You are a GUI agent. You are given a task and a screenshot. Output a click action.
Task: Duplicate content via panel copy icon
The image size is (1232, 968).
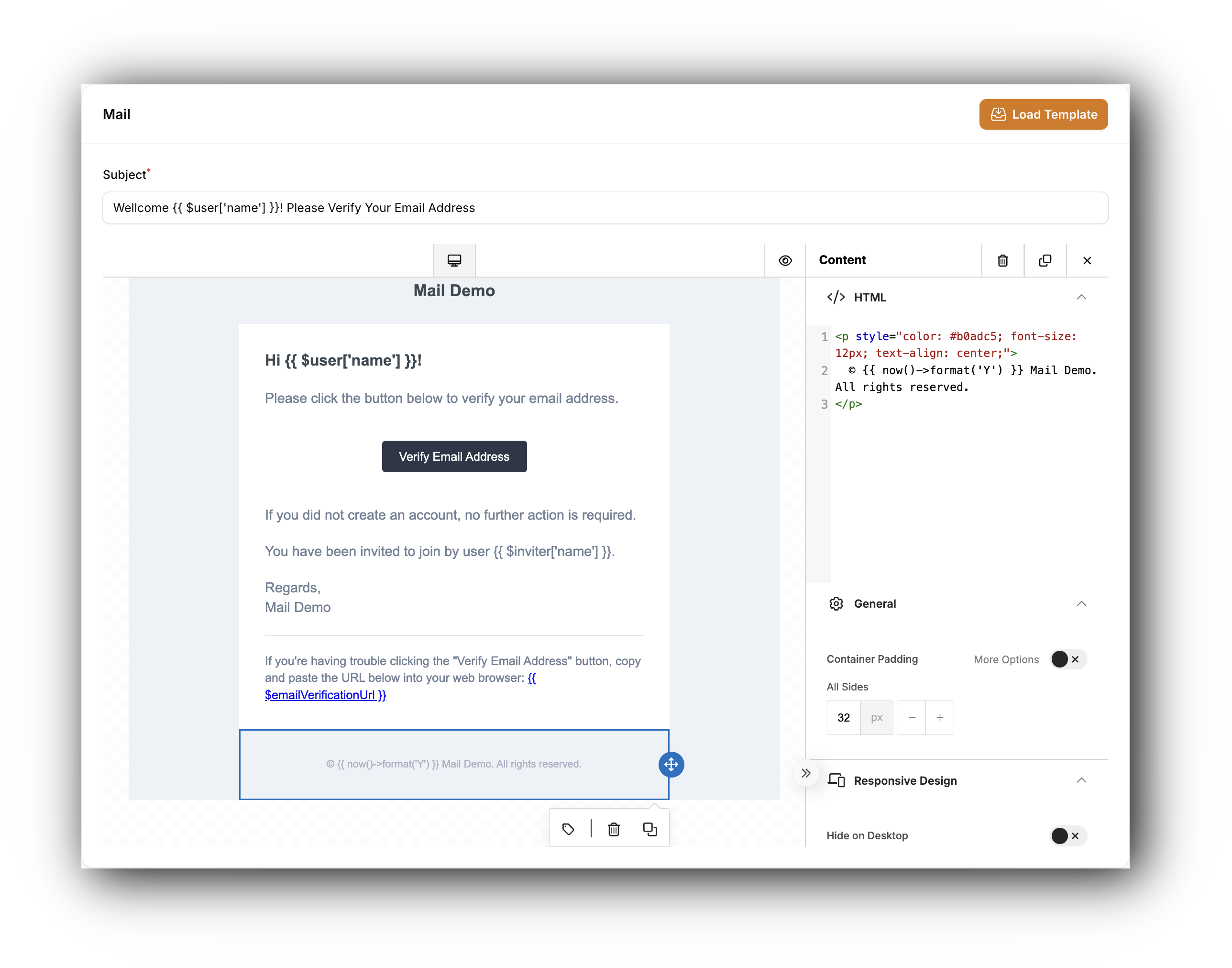1045,260
